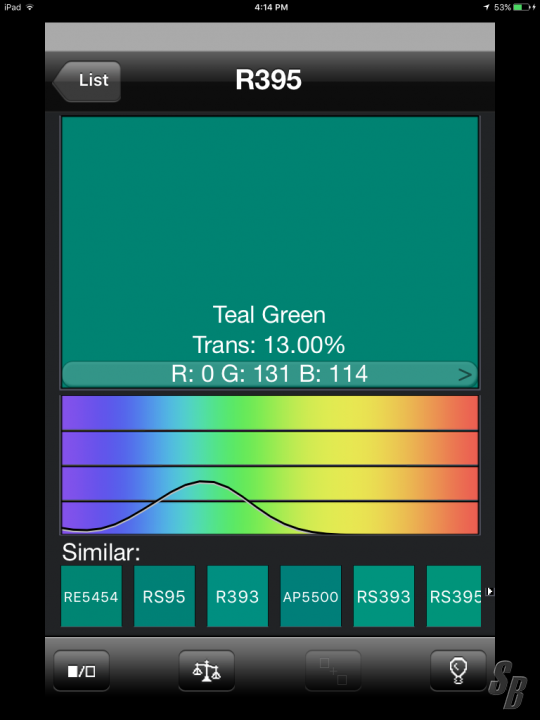This screenshot has width=540, height=720.
Task: Tap the battery indicator in status bar
Action: click(x=524, y=7)
